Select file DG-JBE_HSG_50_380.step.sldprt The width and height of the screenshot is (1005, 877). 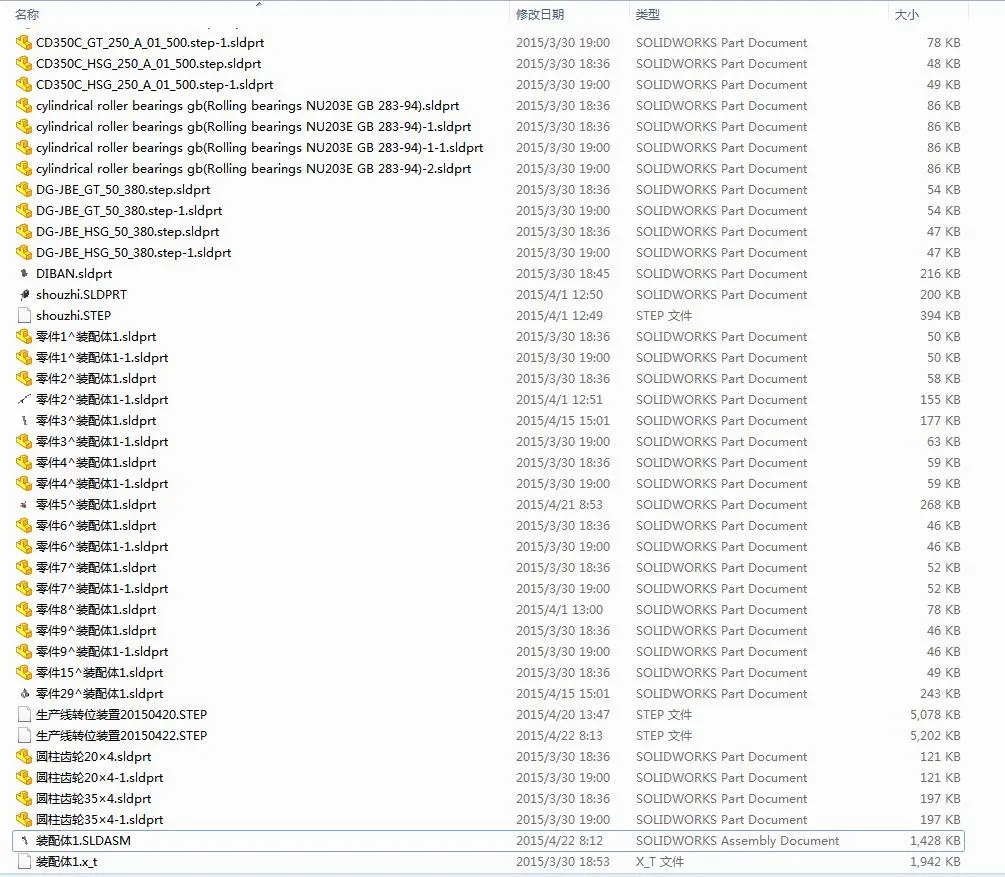tap(128, 231)
